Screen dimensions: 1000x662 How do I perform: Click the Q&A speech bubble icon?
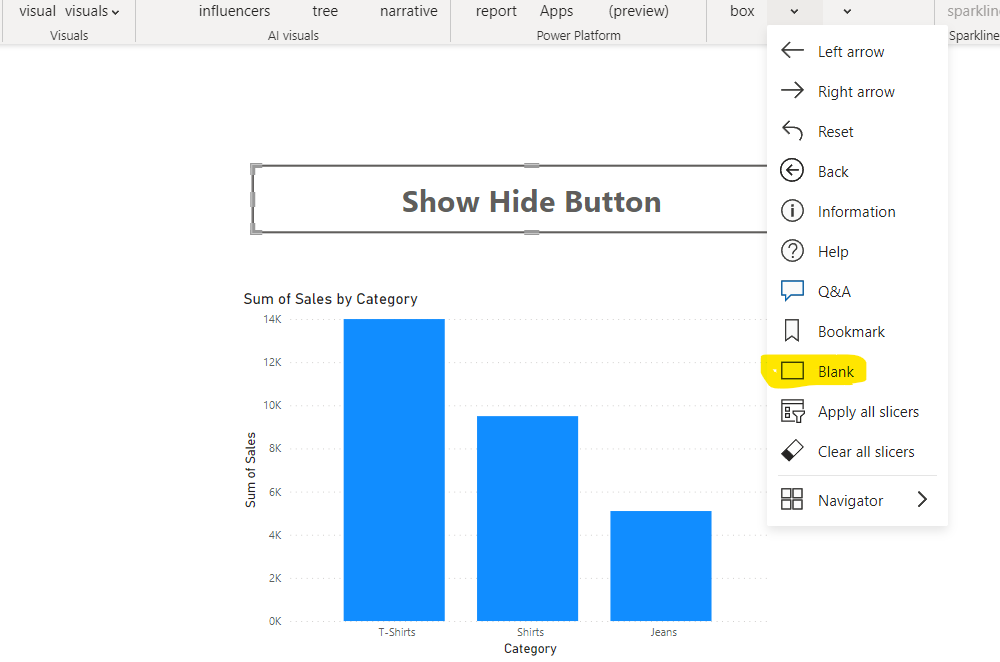[x=792, y=291]
